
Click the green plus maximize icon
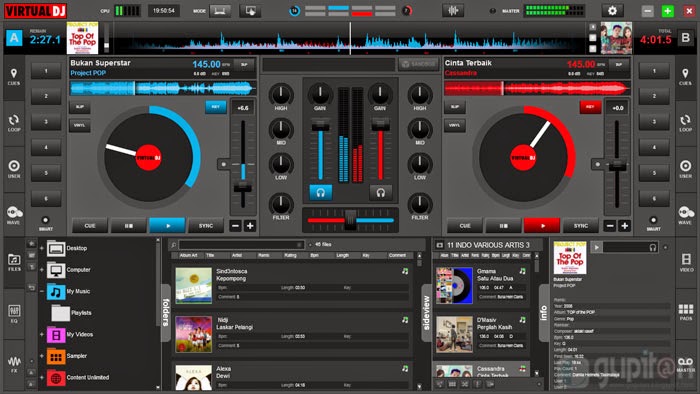point(667,11)
